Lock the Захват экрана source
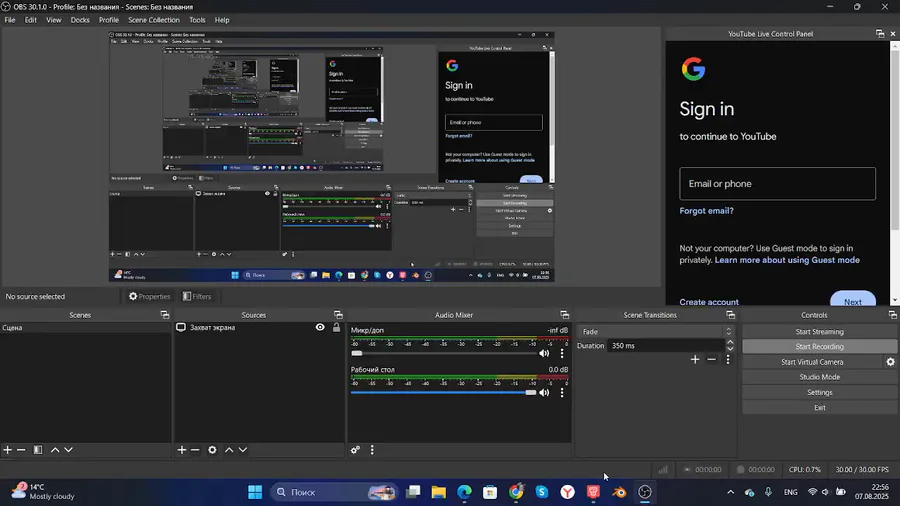The width and height of the screenshot is (900, 506). coord(336,328)
